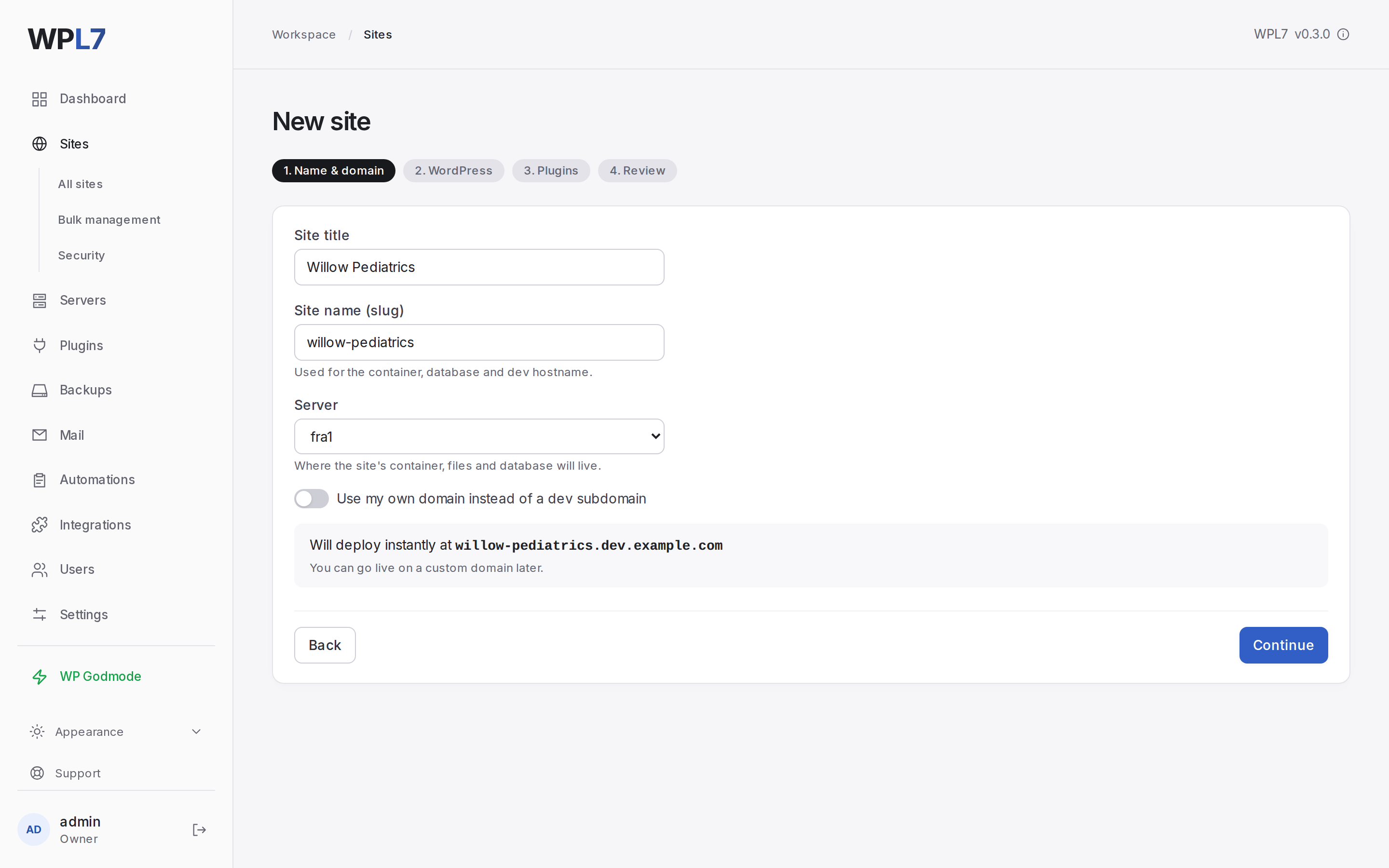Click the willow-pediatrics.dev.example.com hostname
Screen dimensions: 1389x868
click(x=589, y=545)
